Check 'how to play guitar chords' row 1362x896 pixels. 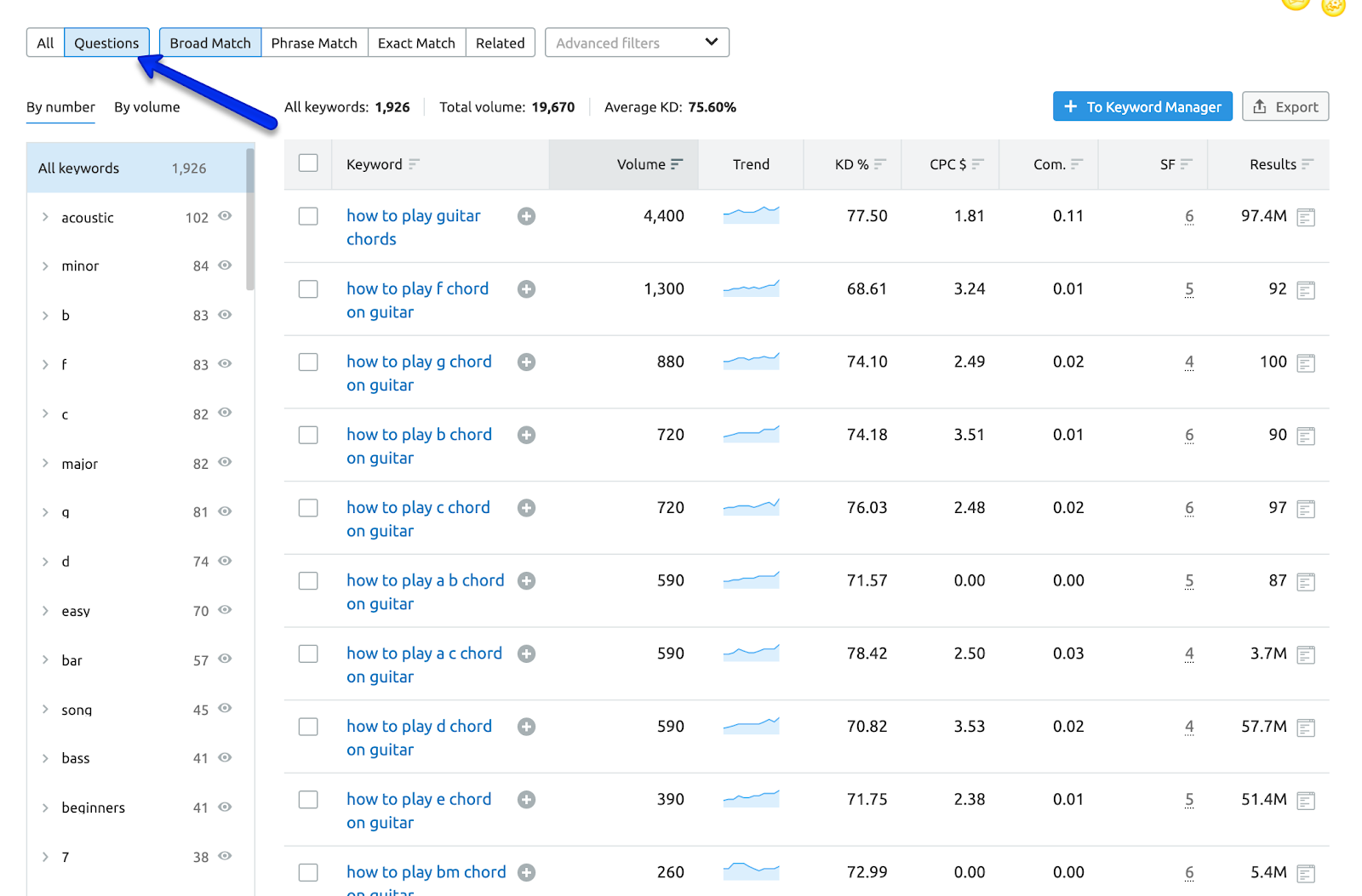tap(308, 216)
